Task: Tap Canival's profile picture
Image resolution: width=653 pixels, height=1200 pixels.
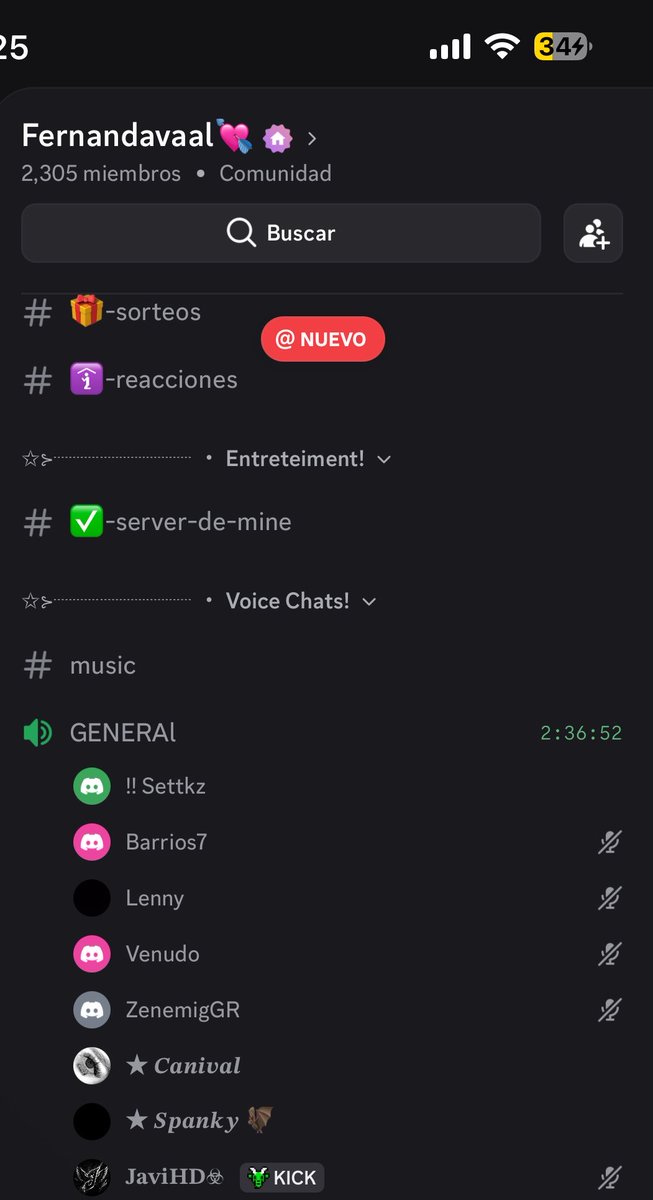Action: [x=92, y=1066]
